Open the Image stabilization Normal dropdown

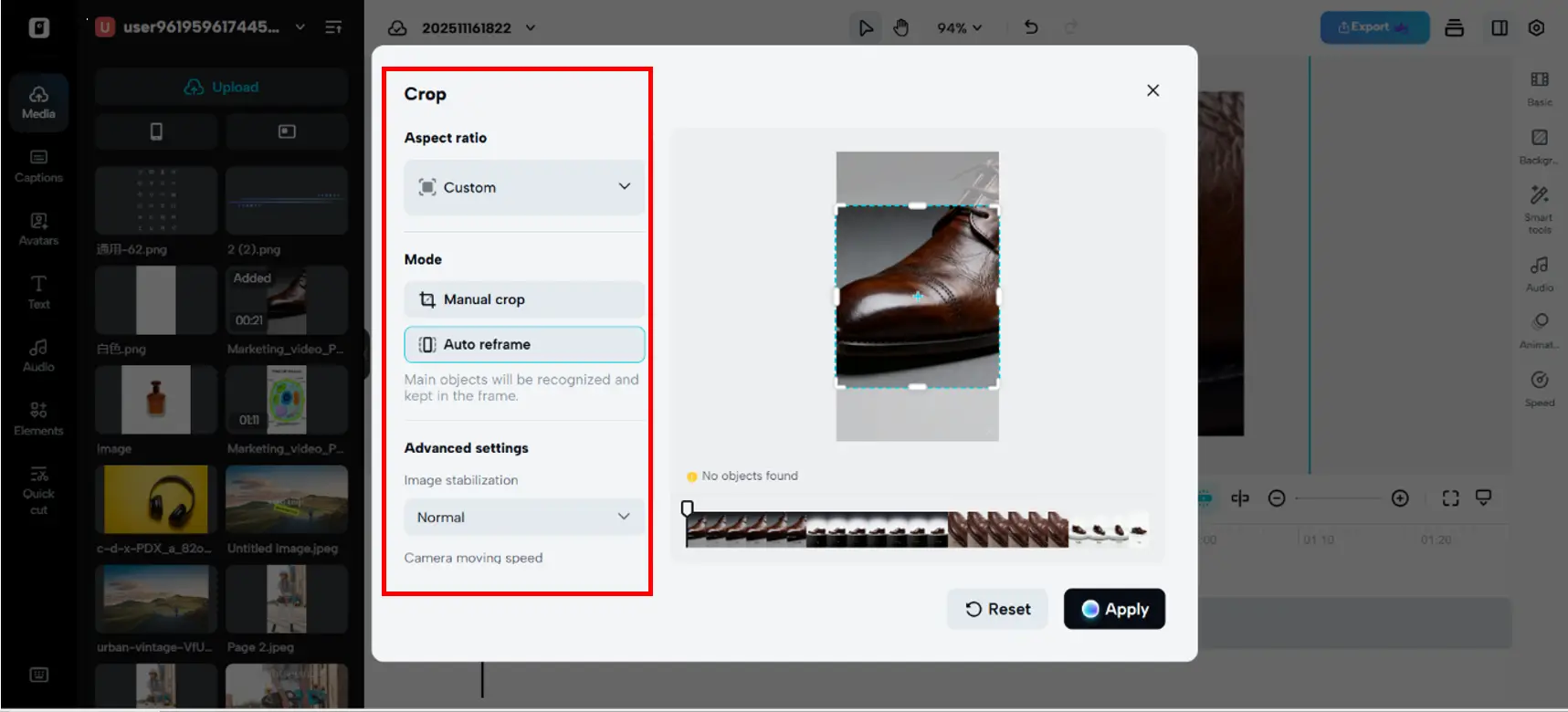[524, 517]
